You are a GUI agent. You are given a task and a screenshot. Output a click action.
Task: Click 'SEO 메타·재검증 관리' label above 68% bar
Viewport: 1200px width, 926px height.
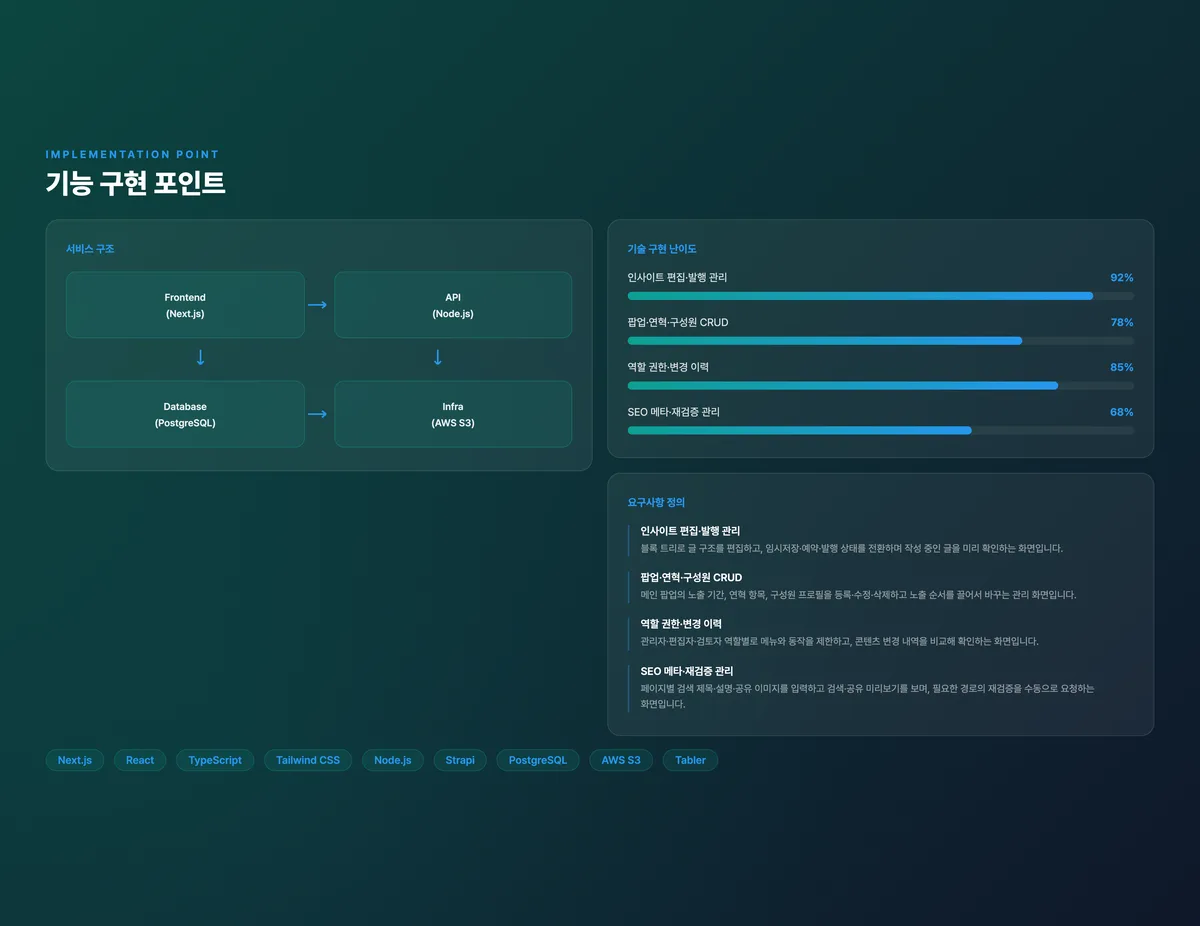[674, 412]
